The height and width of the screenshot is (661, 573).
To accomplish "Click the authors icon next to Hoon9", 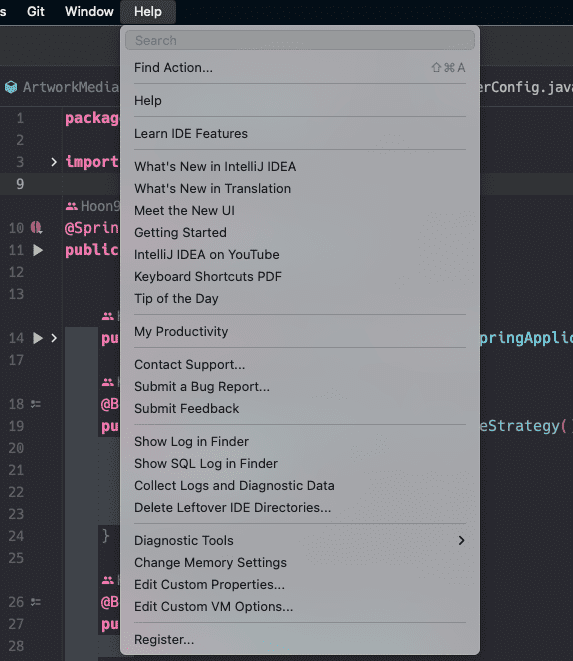I will (x=72, y=206).
